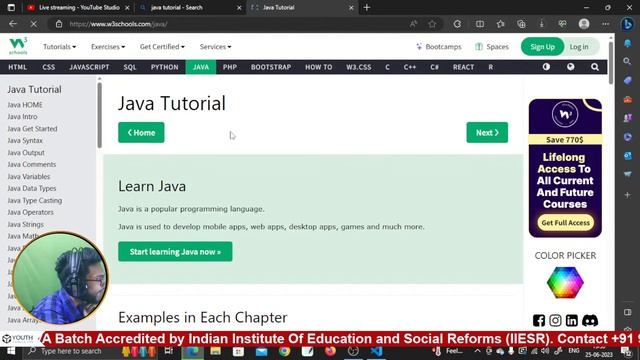Click Get Full Access in the ad
This screenshot has width=640, height=360.
pos(565,222)
